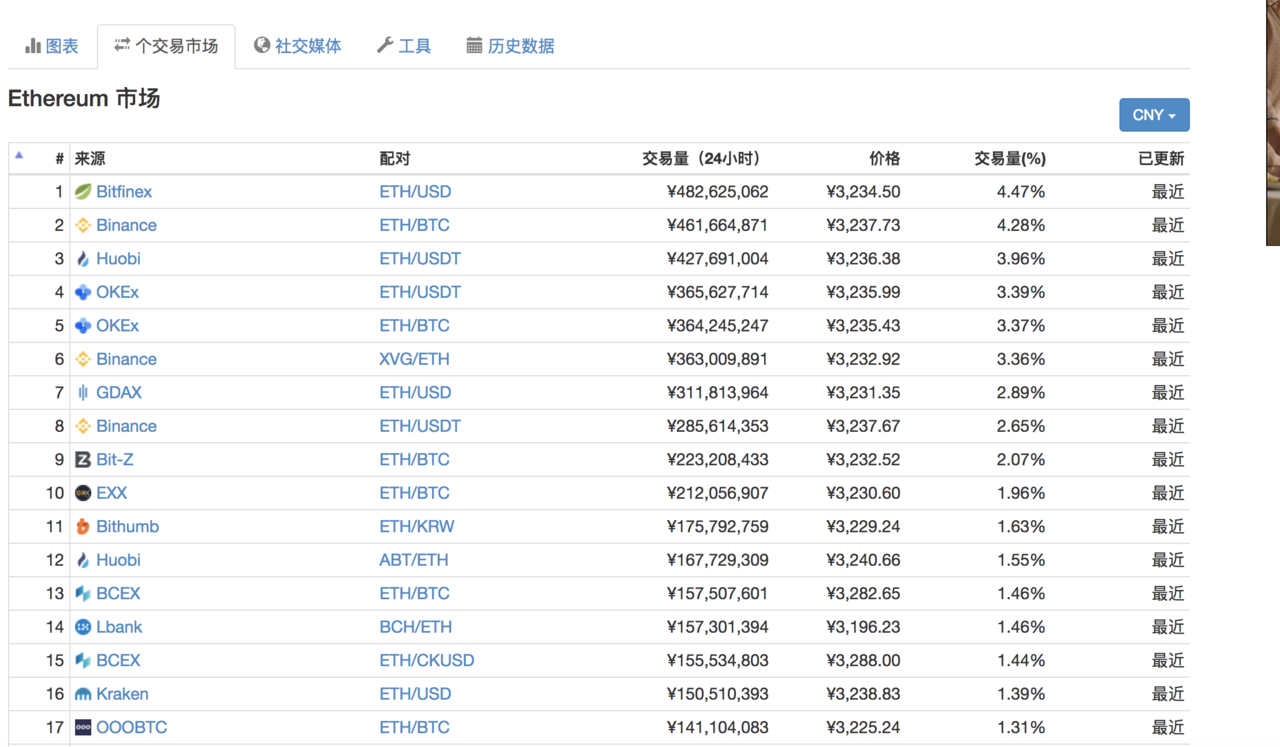Open the BCH/ETH pair link
The image size is (1280, 747).
coord(415,627)
